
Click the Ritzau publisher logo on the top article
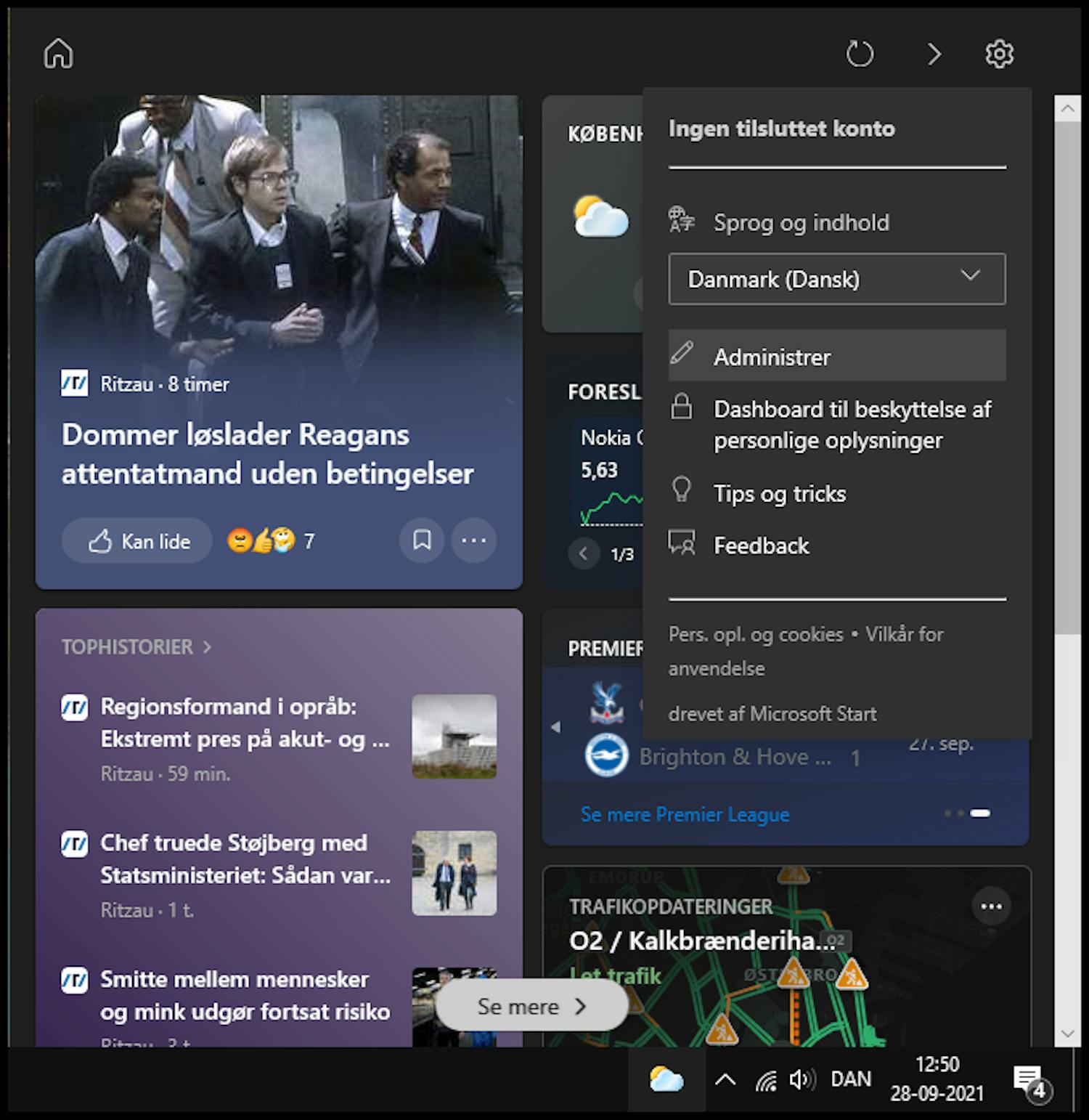pos(73,384)
